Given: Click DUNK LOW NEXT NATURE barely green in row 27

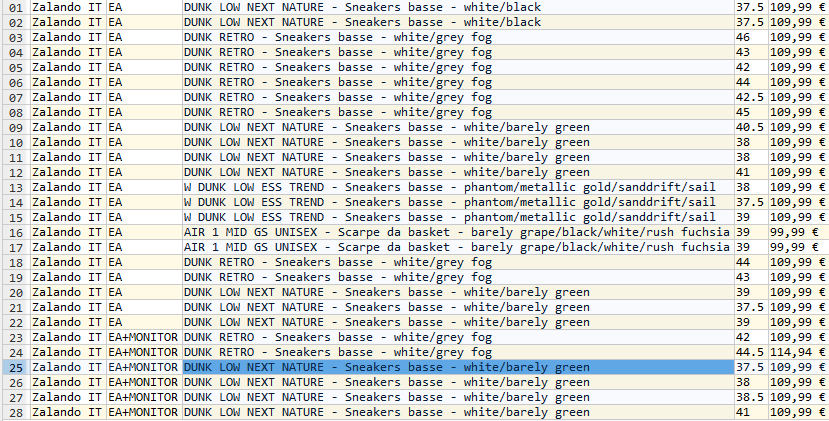Looking at the screenshot, I should [x=458, y=397].
